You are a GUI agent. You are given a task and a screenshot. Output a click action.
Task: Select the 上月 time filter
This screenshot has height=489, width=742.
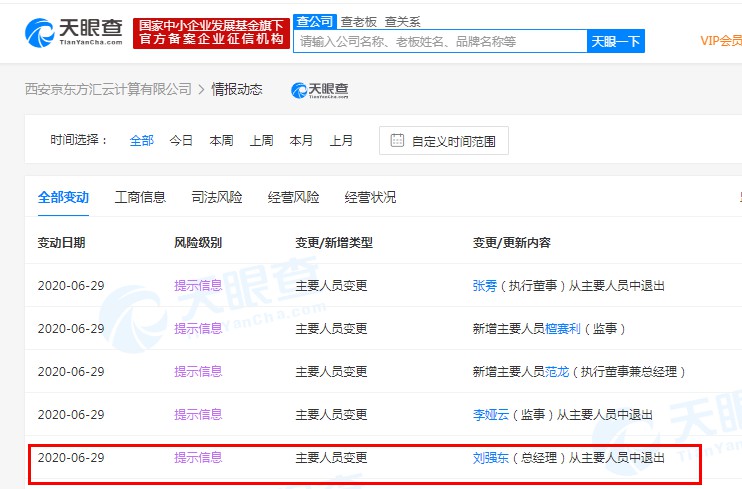pyautogui.click(x=341, y=141)
